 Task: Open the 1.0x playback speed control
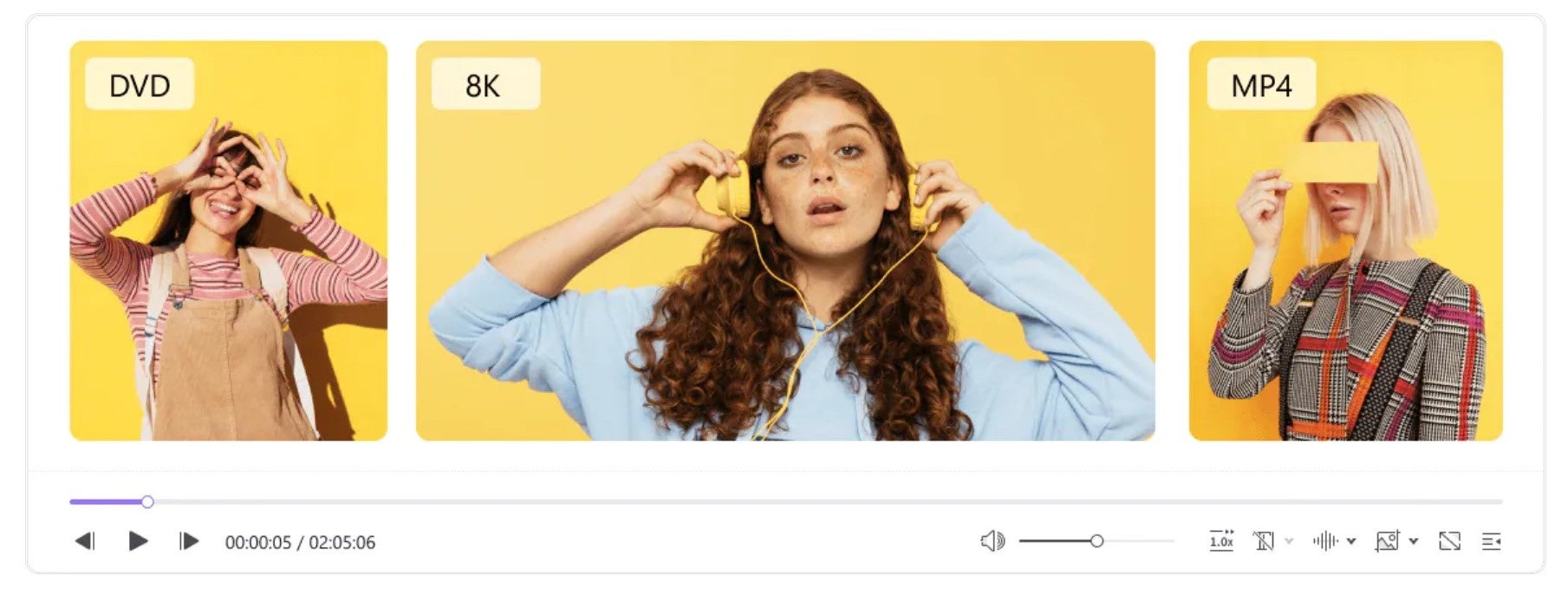tap(1221, 540)
